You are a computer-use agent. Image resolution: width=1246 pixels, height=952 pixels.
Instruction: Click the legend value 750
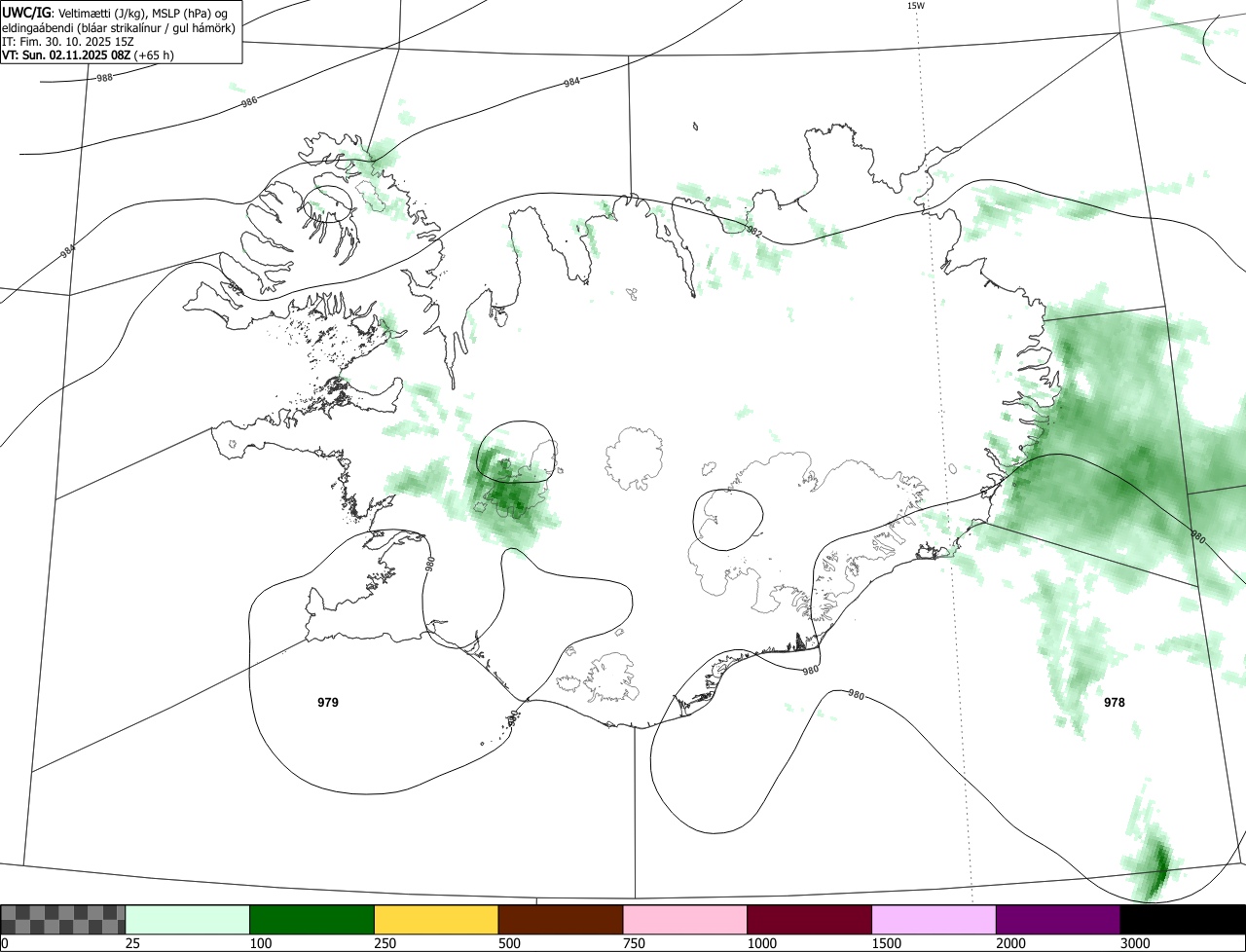(635, 943)
